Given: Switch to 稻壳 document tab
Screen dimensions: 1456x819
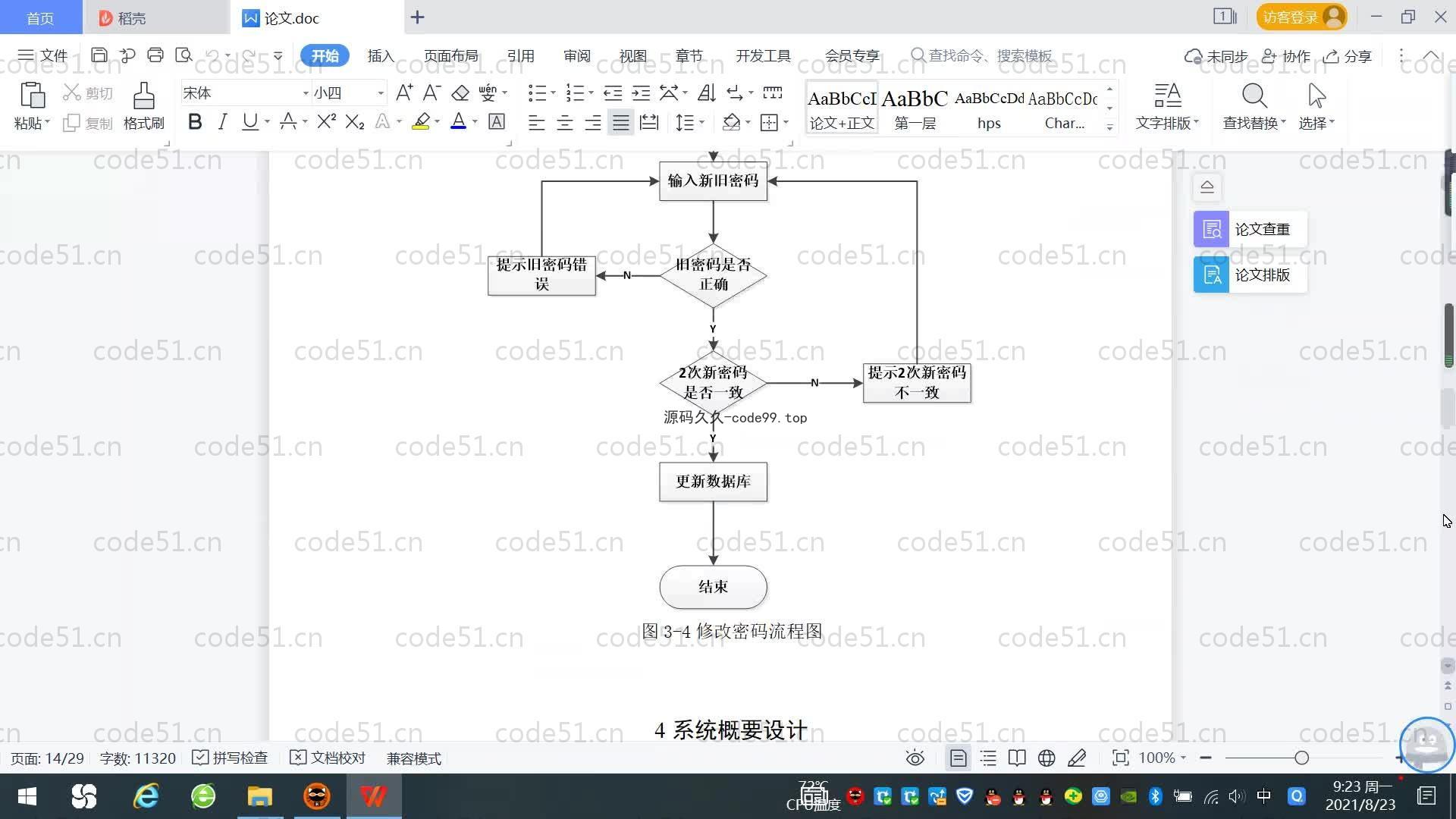Looking at the screenshot, I should [x=156, y=17].
